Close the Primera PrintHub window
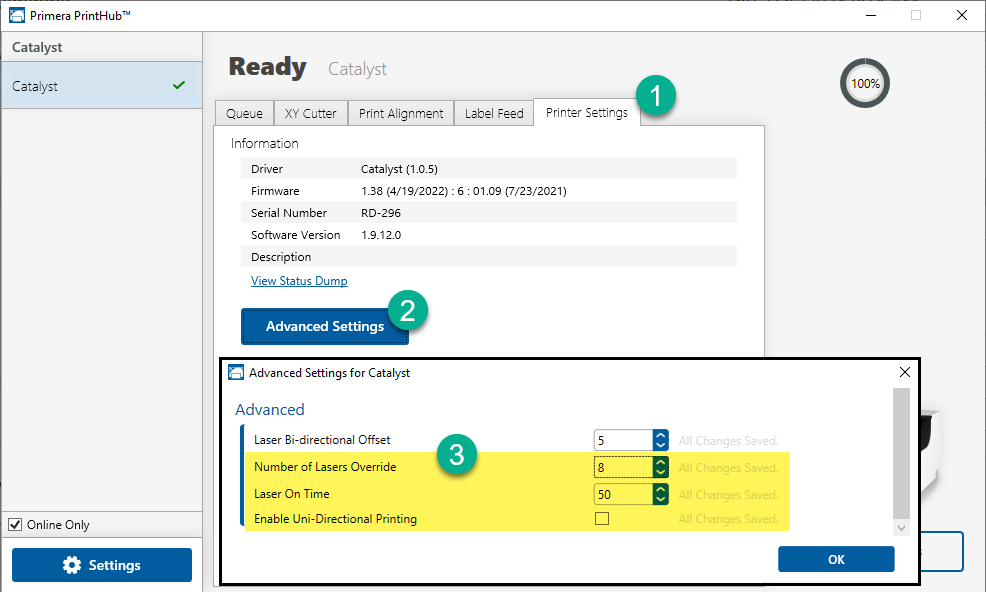The width and height of the screenshot is (986, 592). [x=961, y=15]
